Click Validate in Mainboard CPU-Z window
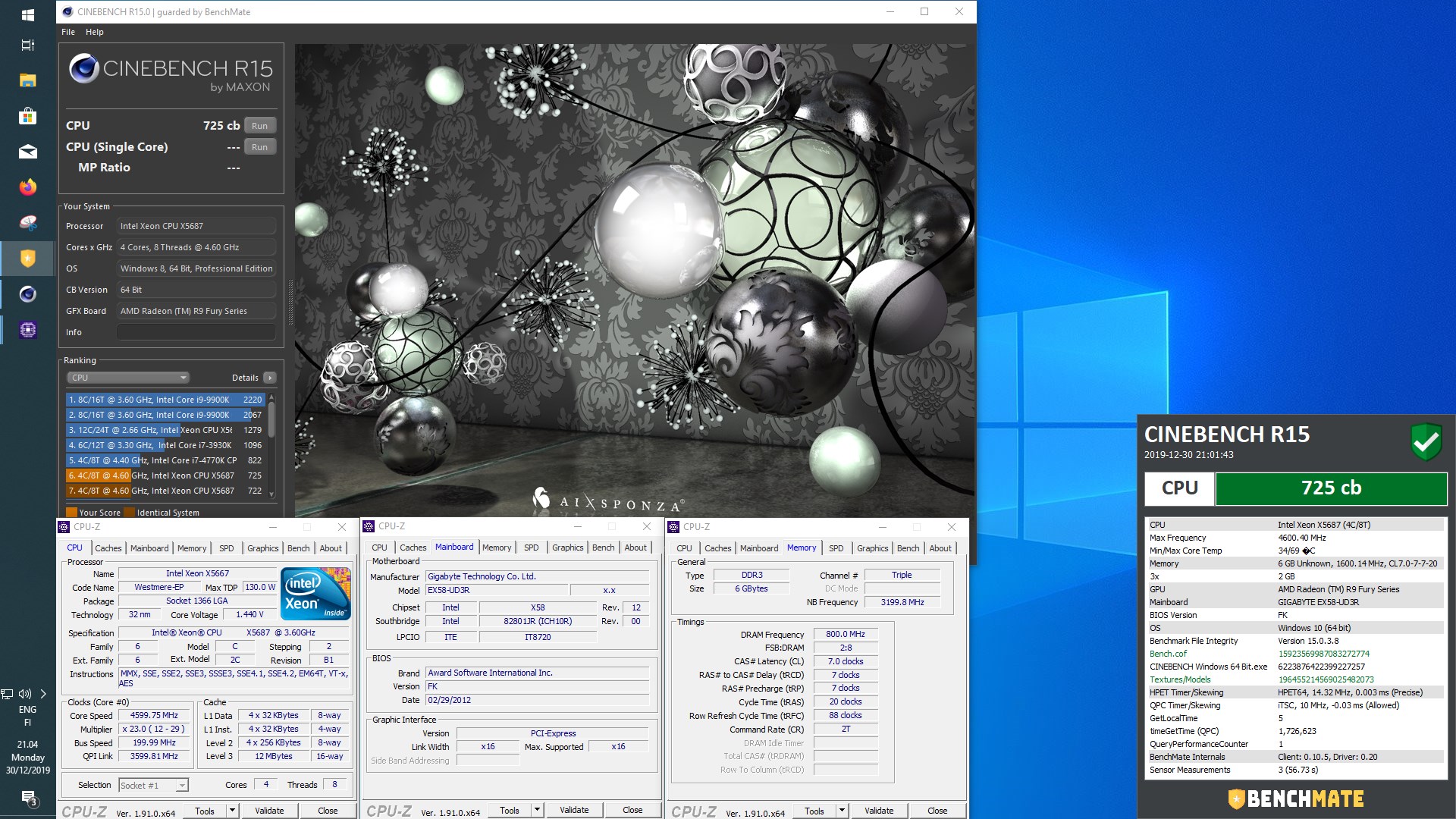Screen dimensions: 1456x819 (574, 810)
